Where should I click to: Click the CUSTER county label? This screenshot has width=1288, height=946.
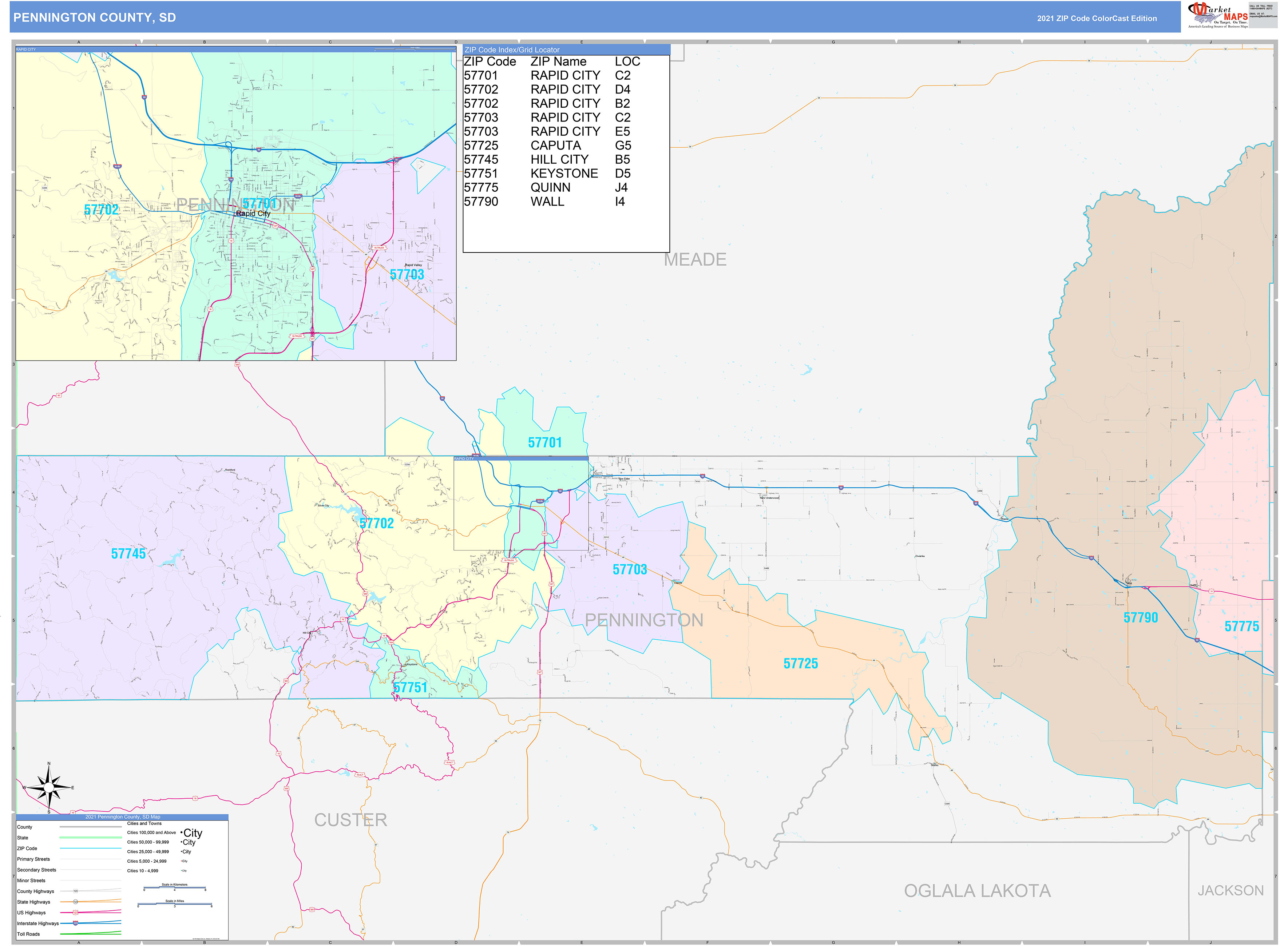[x=350, y=820]
